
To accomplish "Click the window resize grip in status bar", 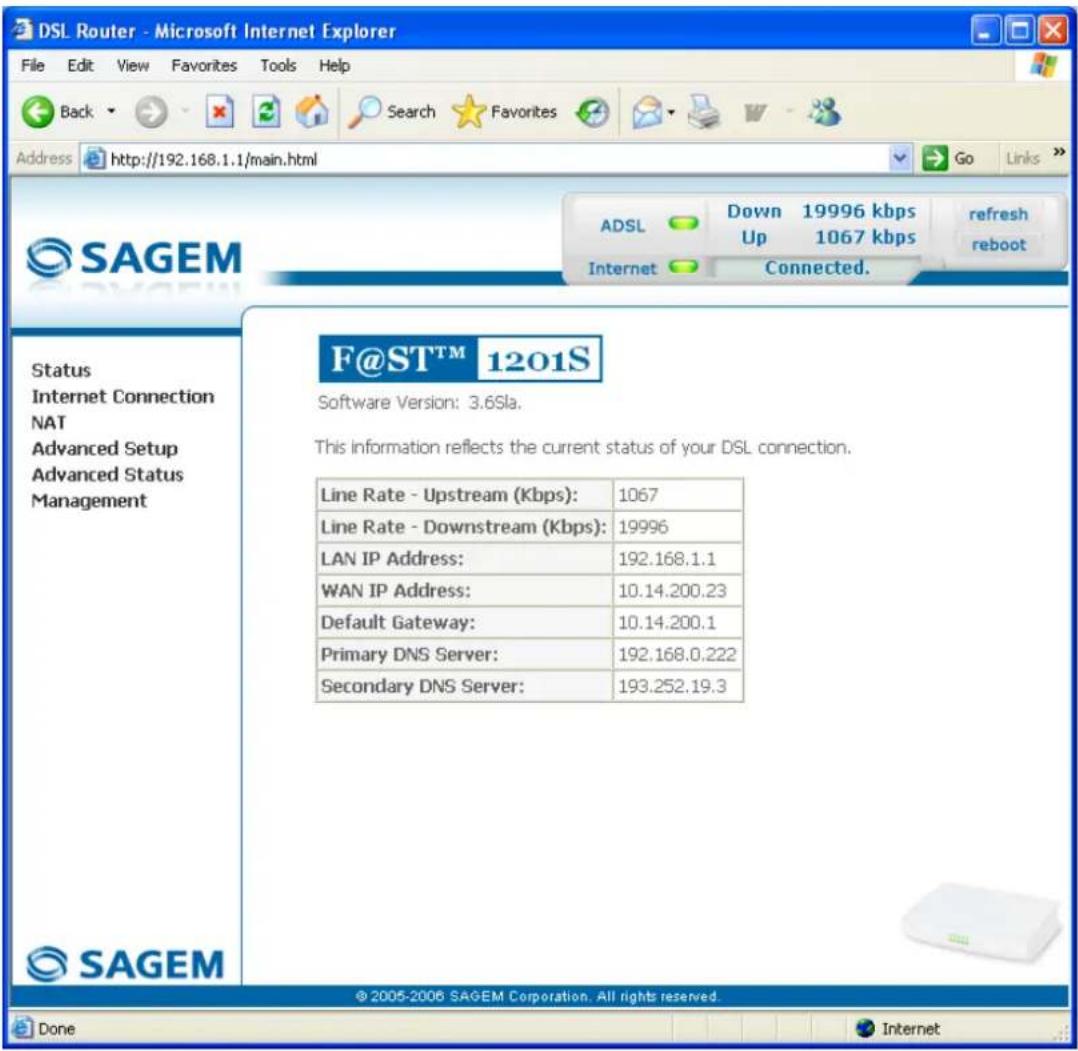I will 1062,1033.
